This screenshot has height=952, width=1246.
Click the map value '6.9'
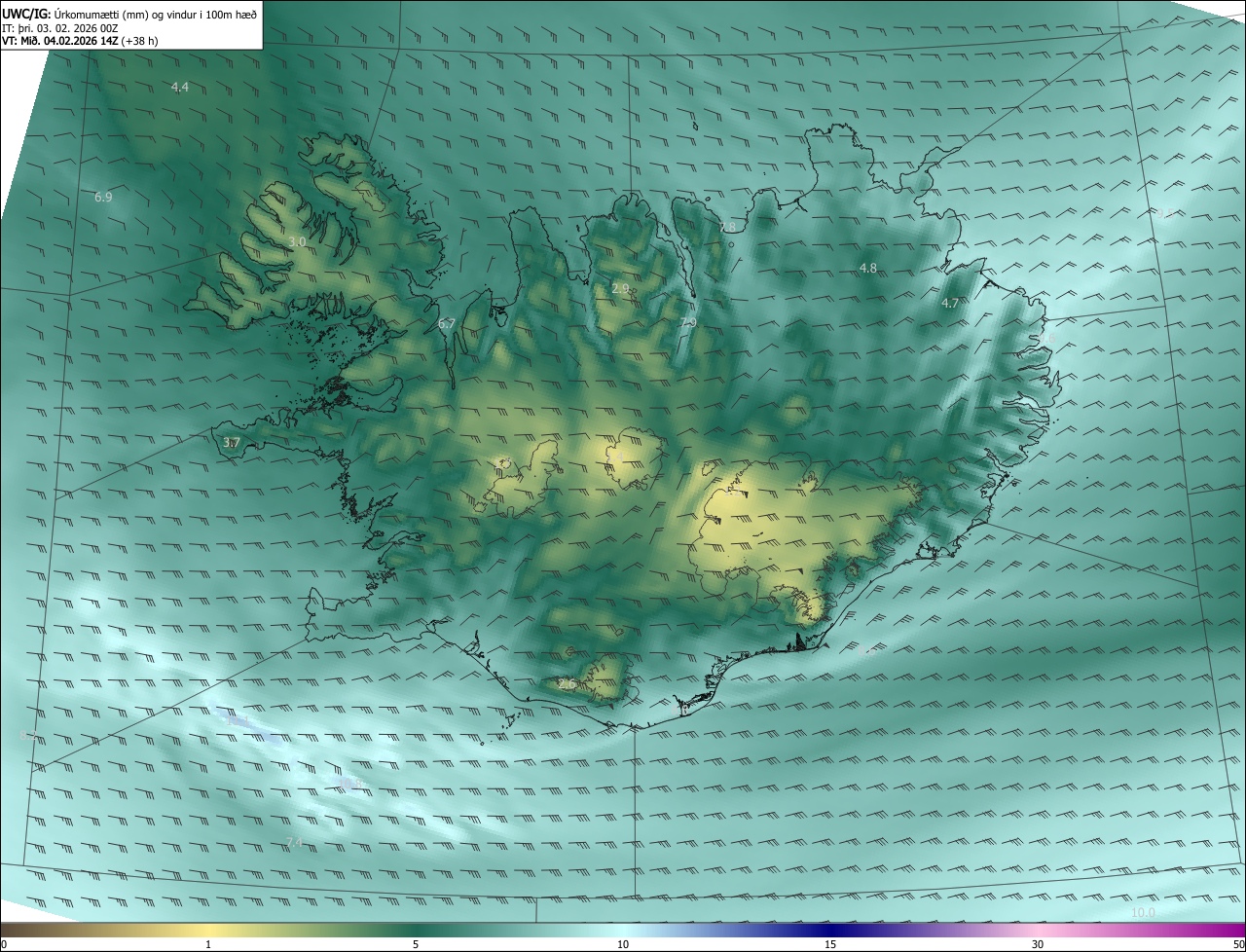[103, 198]
